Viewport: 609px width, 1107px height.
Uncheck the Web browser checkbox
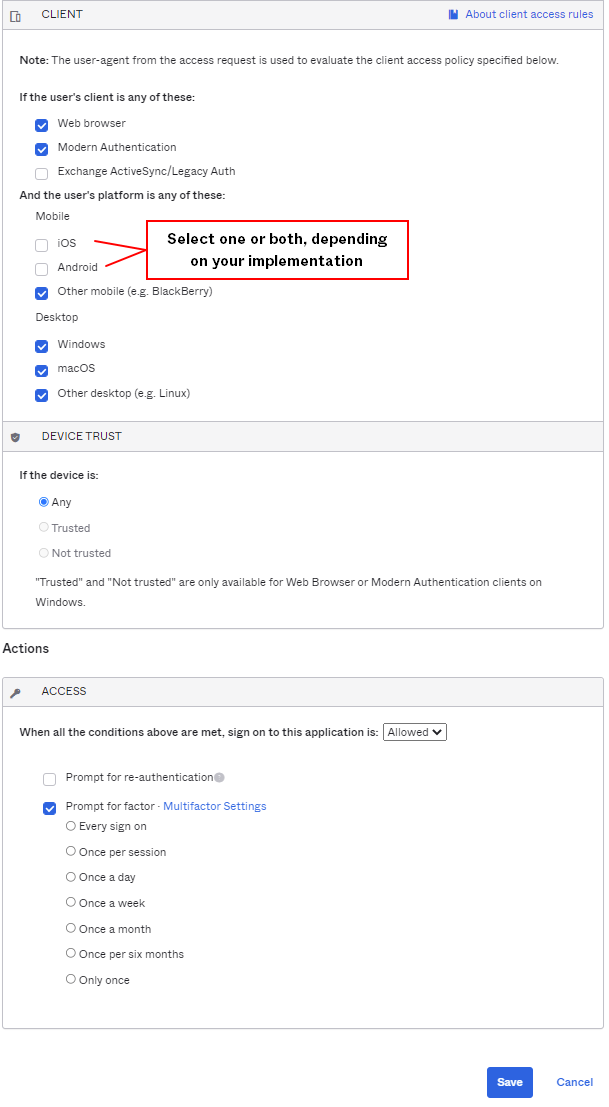point(42,125)
